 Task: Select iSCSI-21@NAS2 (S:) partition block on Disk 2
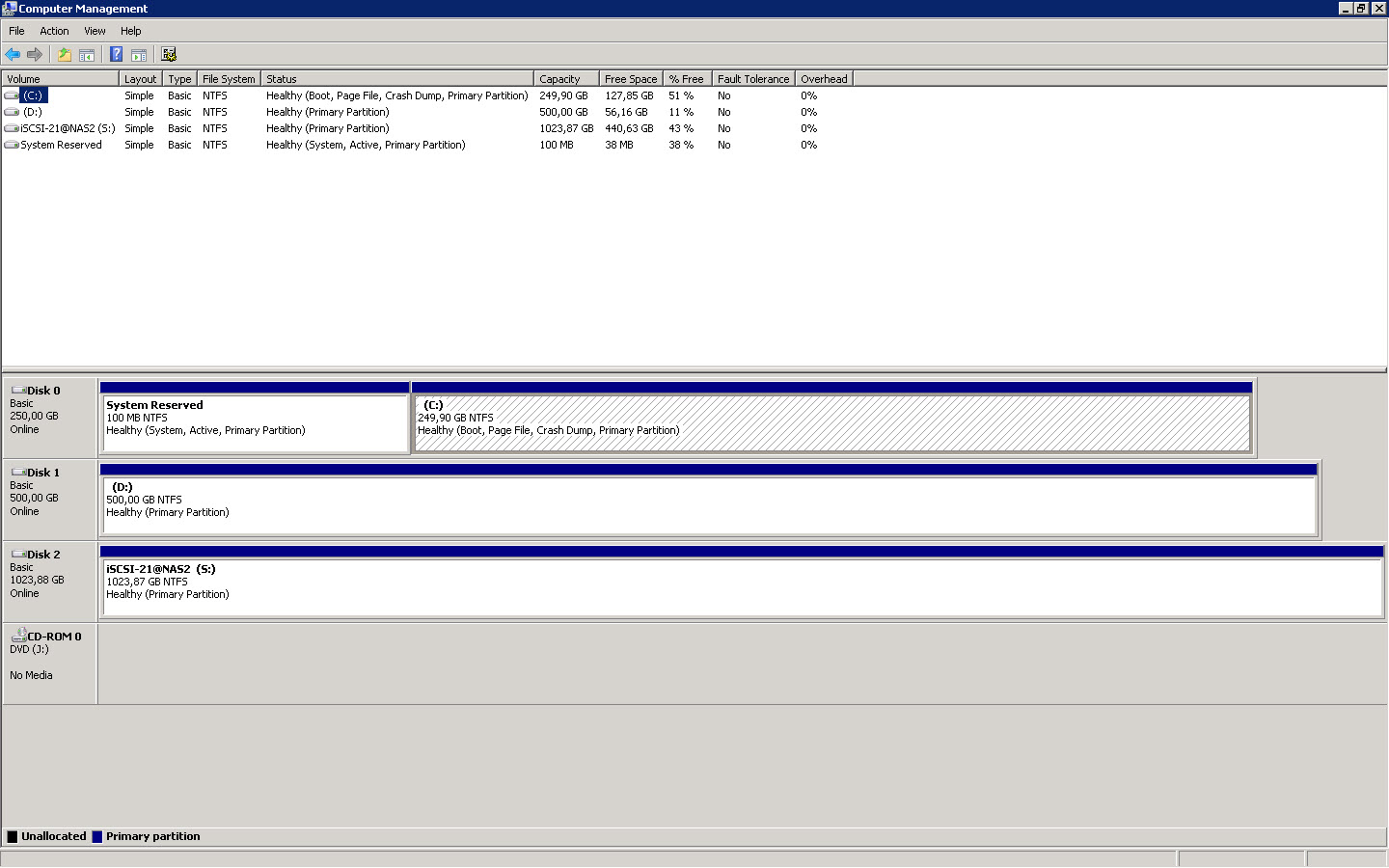(742, 582)
